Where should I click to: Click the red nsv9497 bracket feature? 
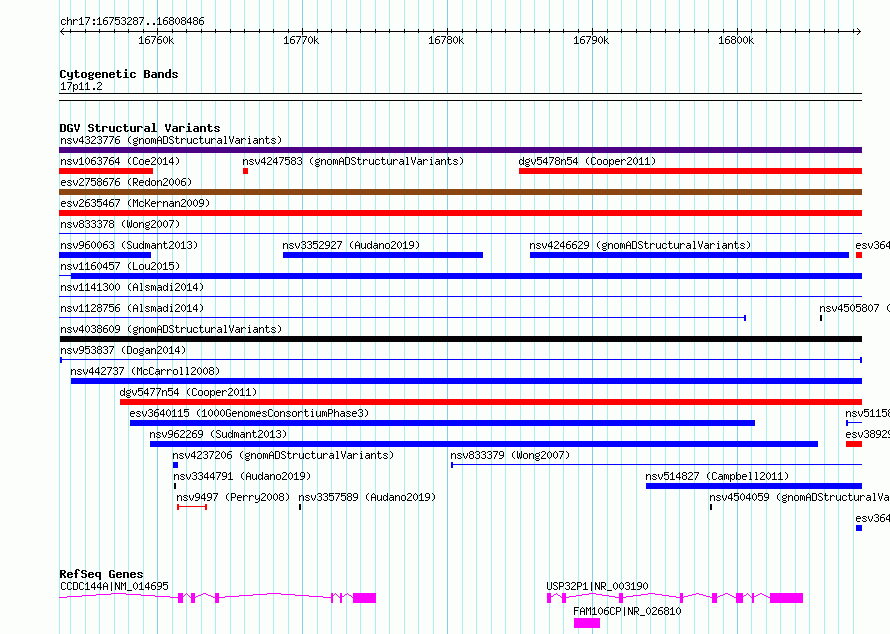pos(192,507)
